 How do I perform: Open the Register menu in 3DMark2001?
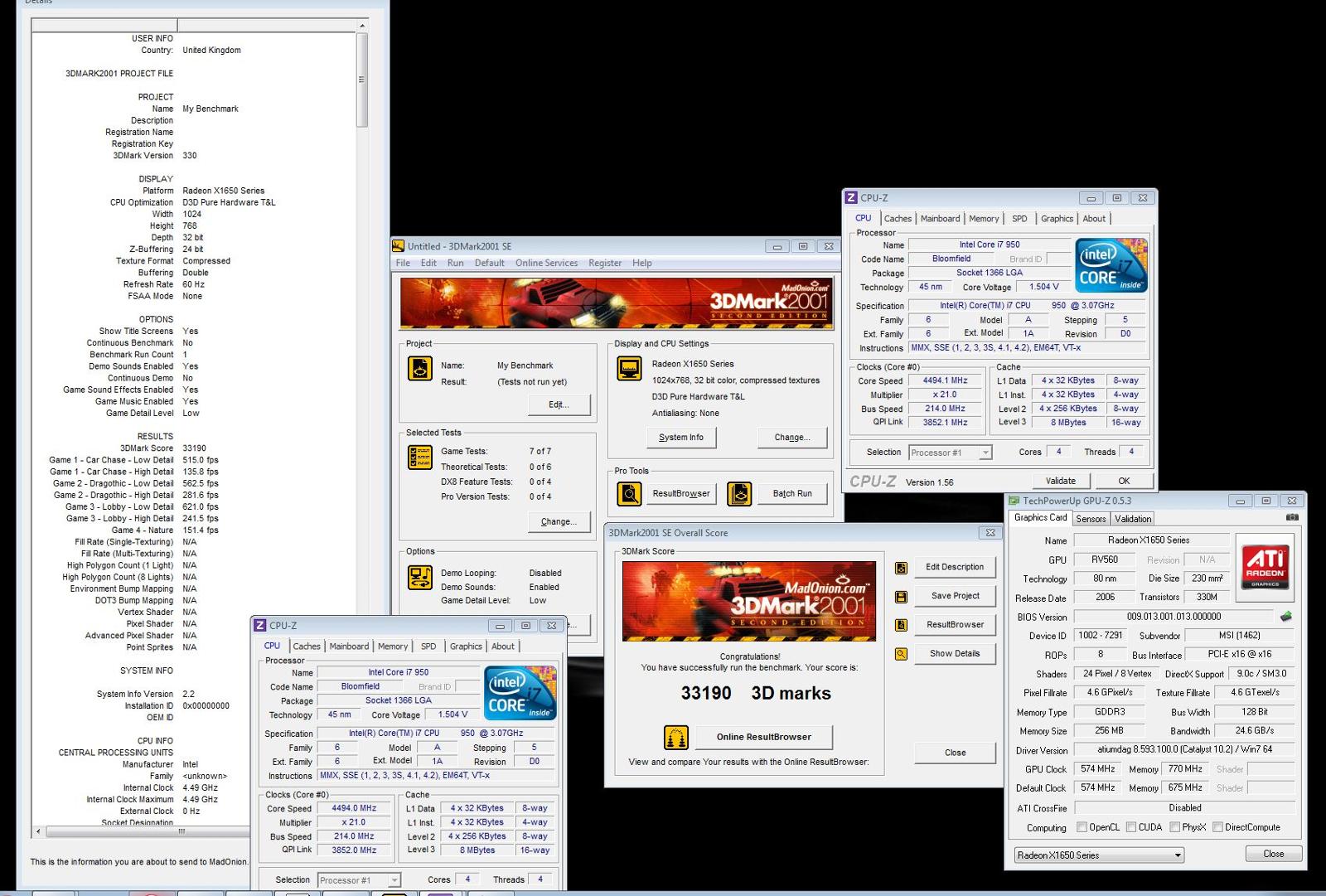tap(605, 264)
